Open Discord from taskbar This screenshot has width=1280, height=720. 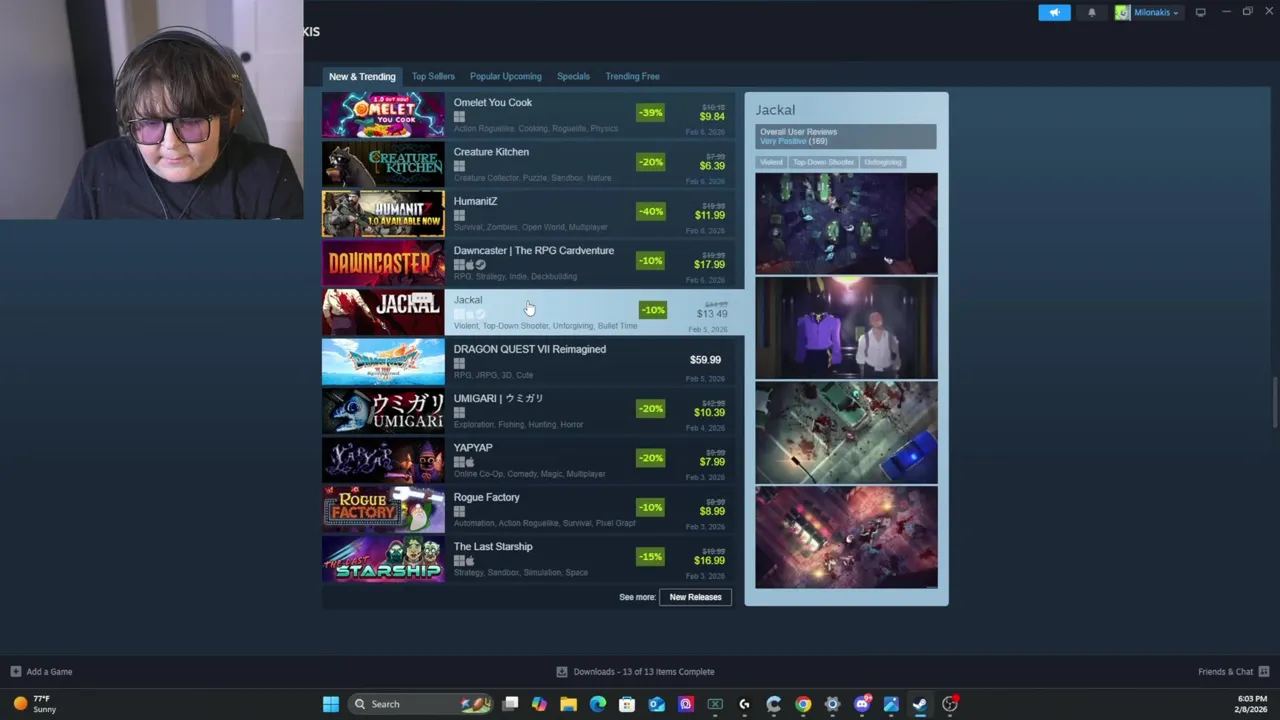coord(862,704)
